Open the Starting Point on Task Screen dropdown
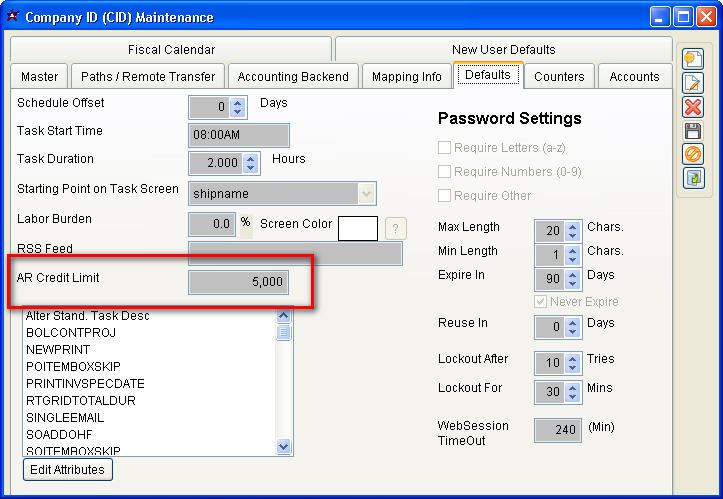The height and width of the screenshot is (499, 723). (x=367, y=192)
